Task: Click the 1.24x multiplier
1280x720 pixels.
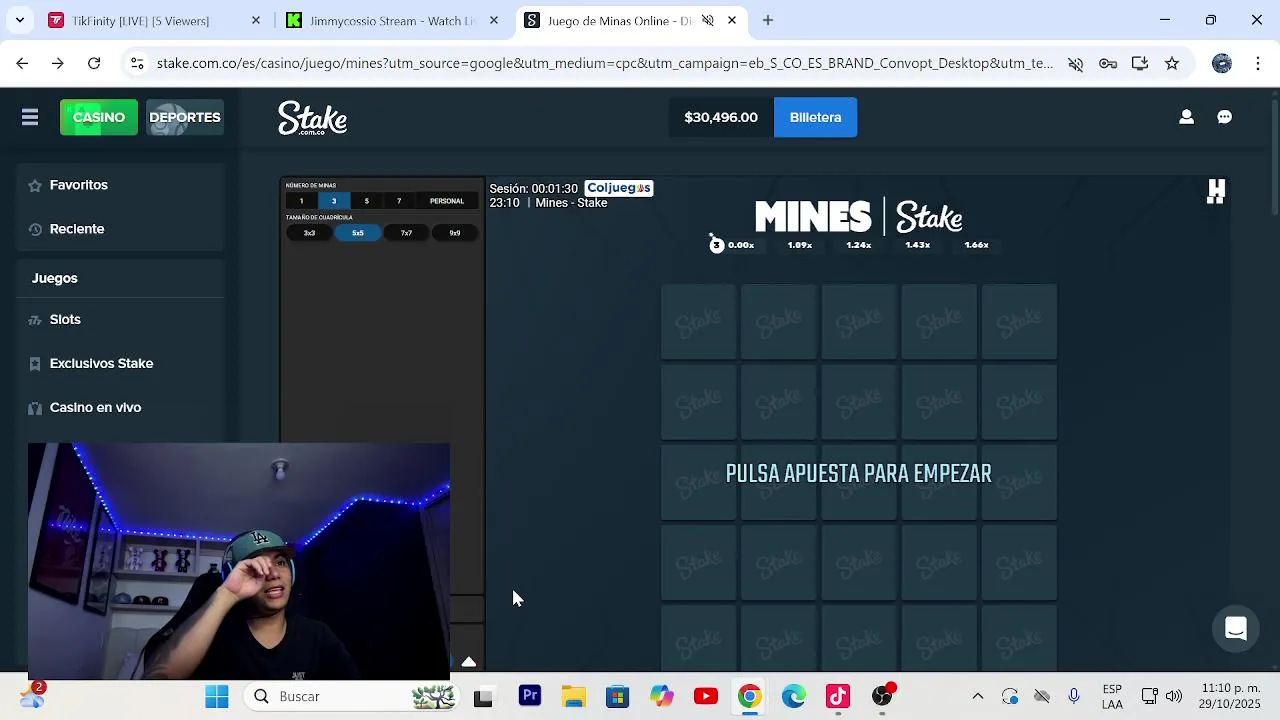Action: (x=859, y=245)
